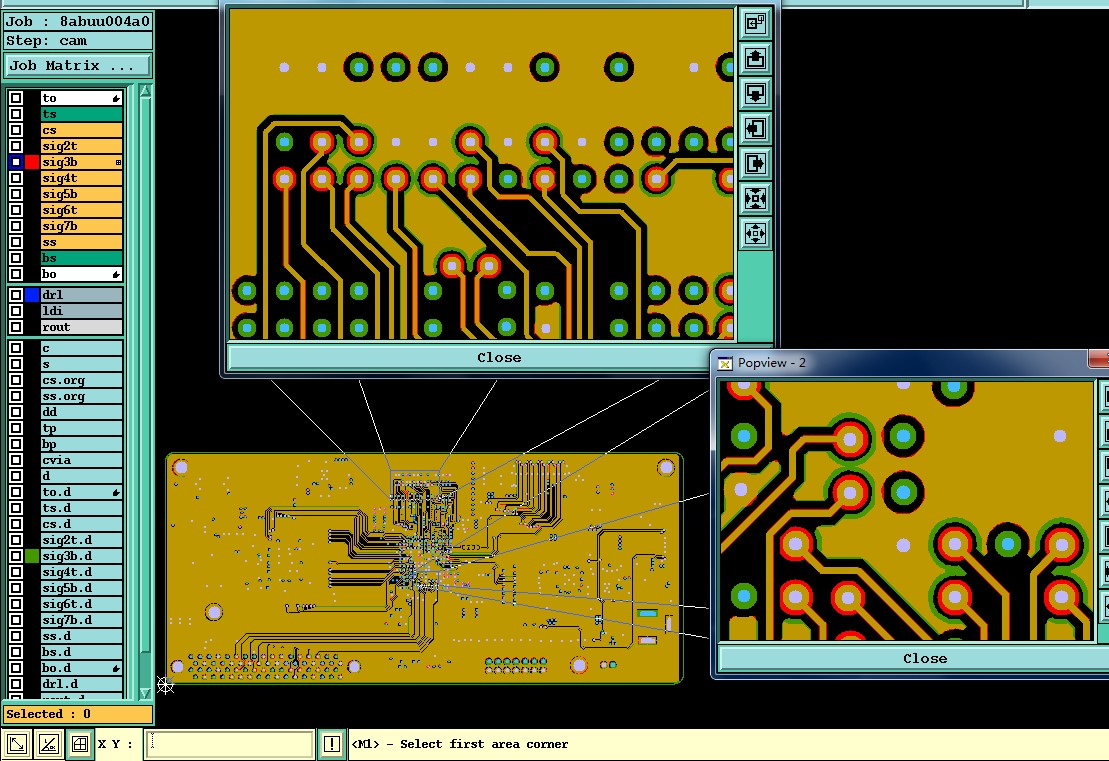Pan the first popview to the right
The height and width of the screenshot is (761, 1109).
tap(755, 163)
